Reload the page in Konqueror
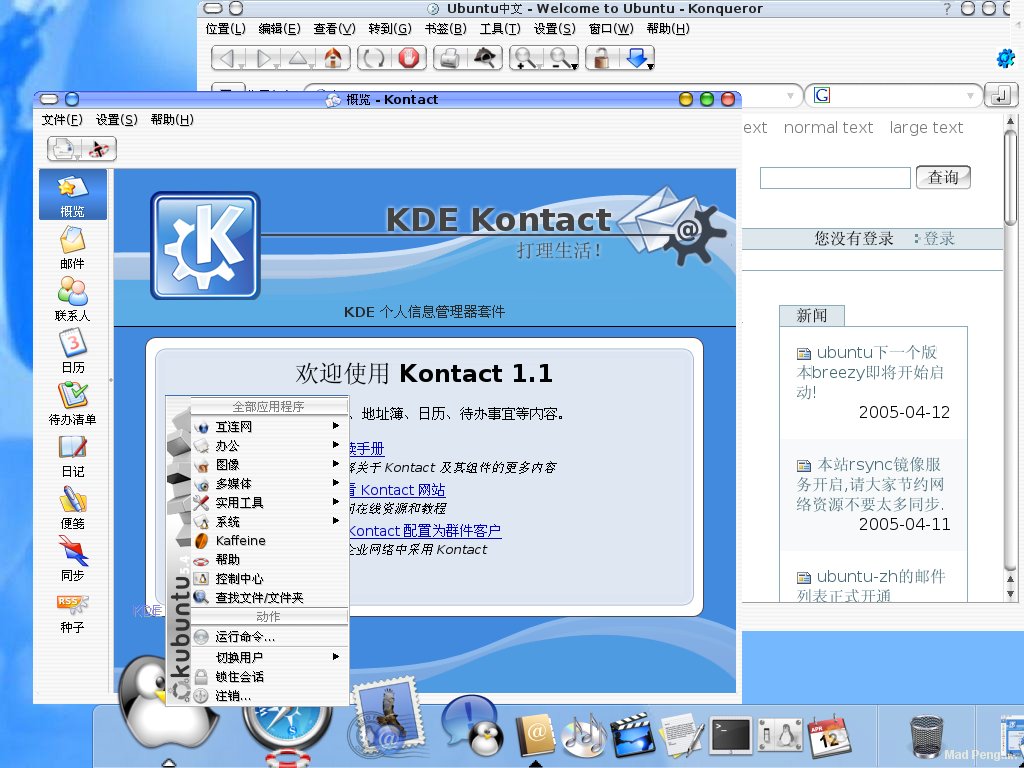 coord(374,58)
